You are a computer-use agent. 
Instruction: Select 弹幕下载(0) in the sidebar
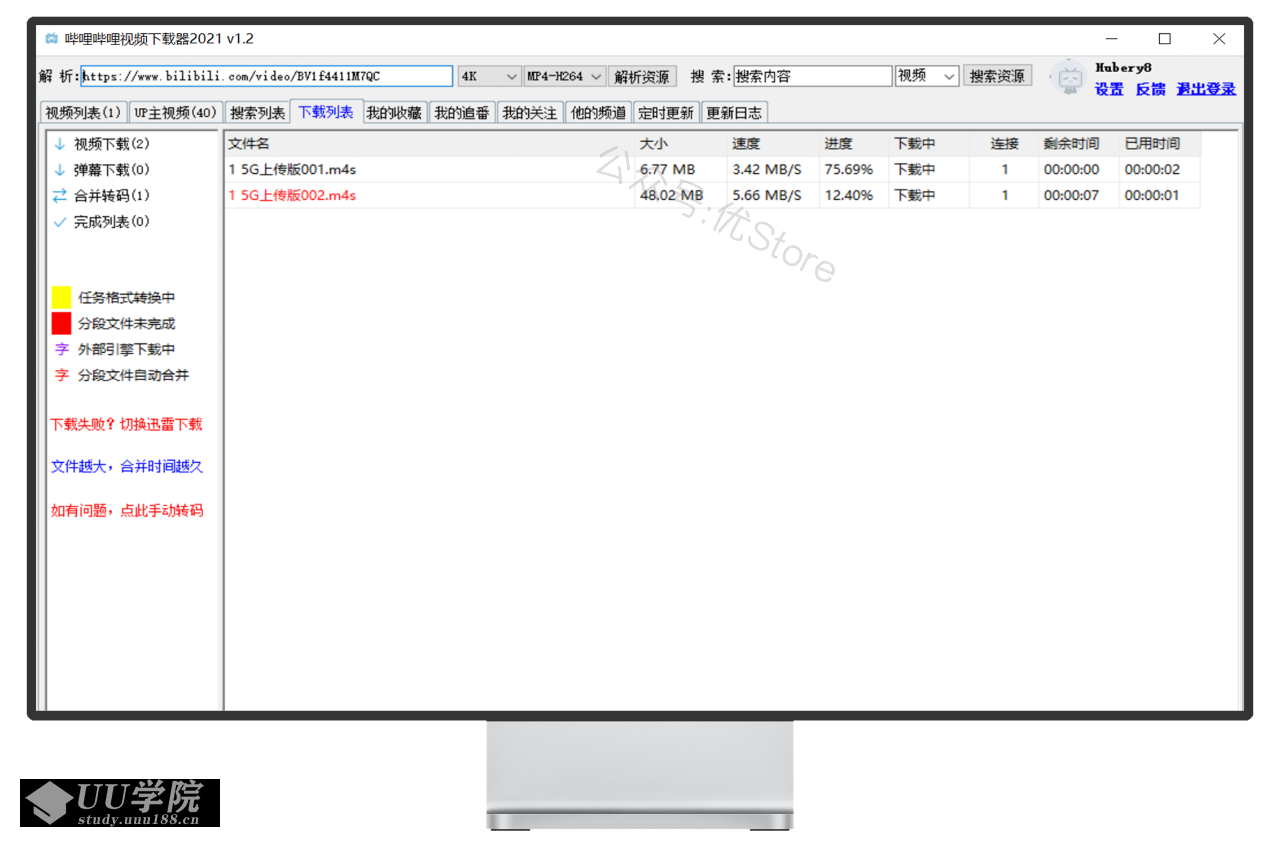click(x=112, y=170)
